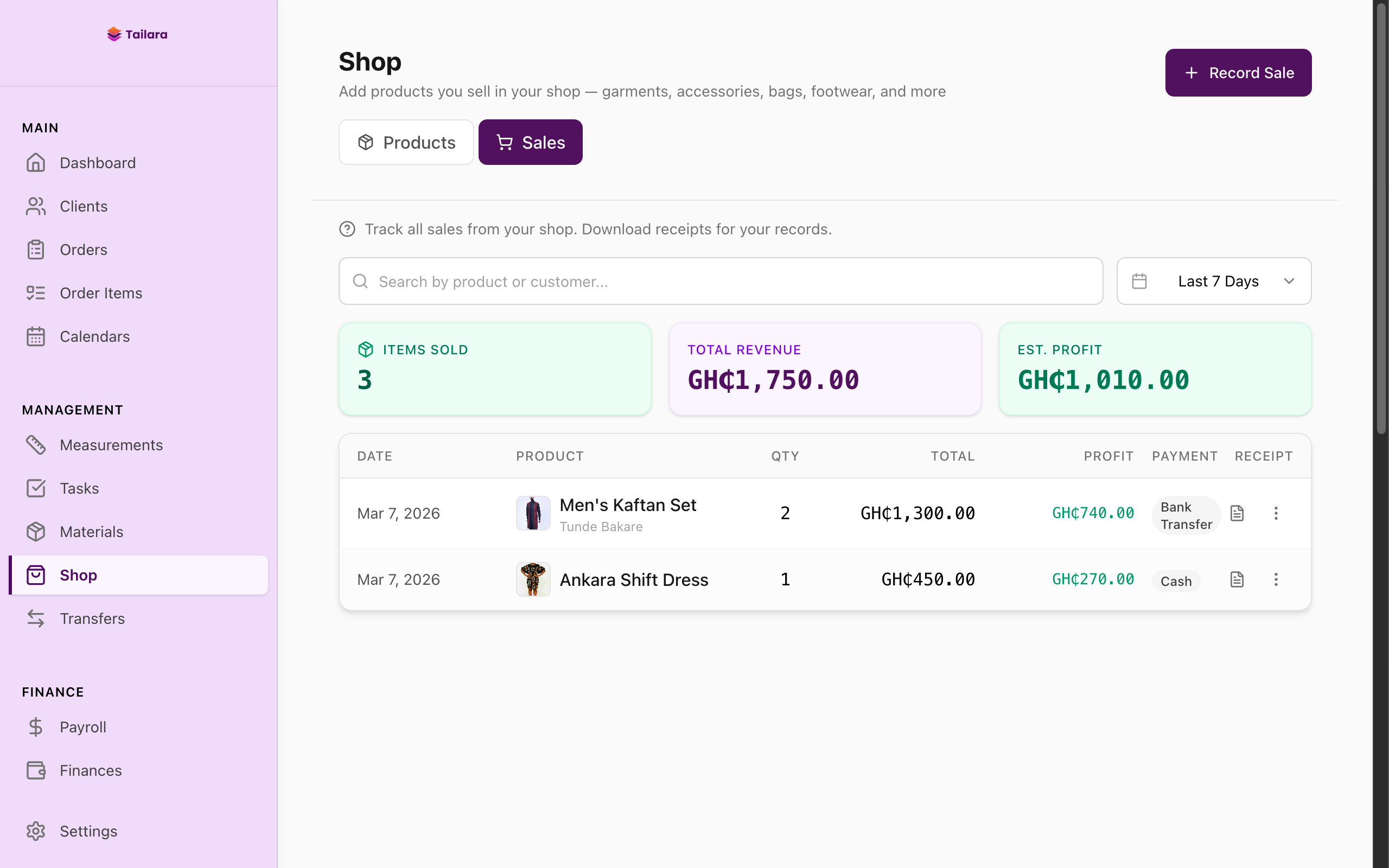Open actions menu for Men's Kaftan Set row
Image resolution: width=1389 pixels, height=868 pixels.
click(1276, 513)
